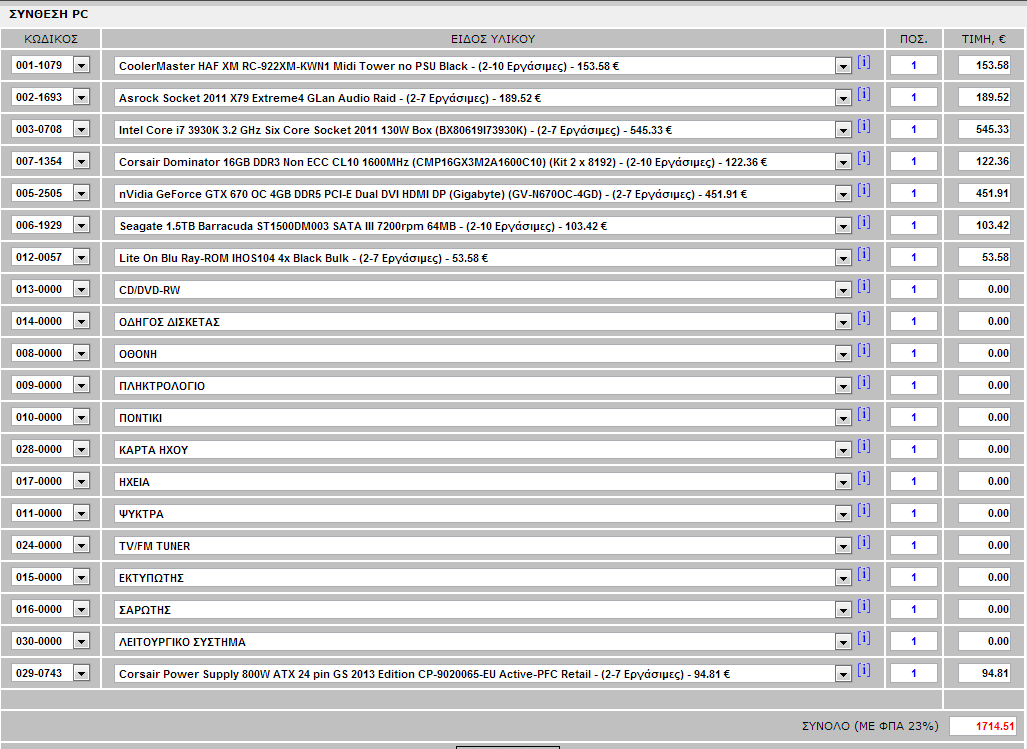Edit quantity field for ΟΘΟΝΗ row
The height and width of the screenshot is (749, 1027).
point(914,354)
